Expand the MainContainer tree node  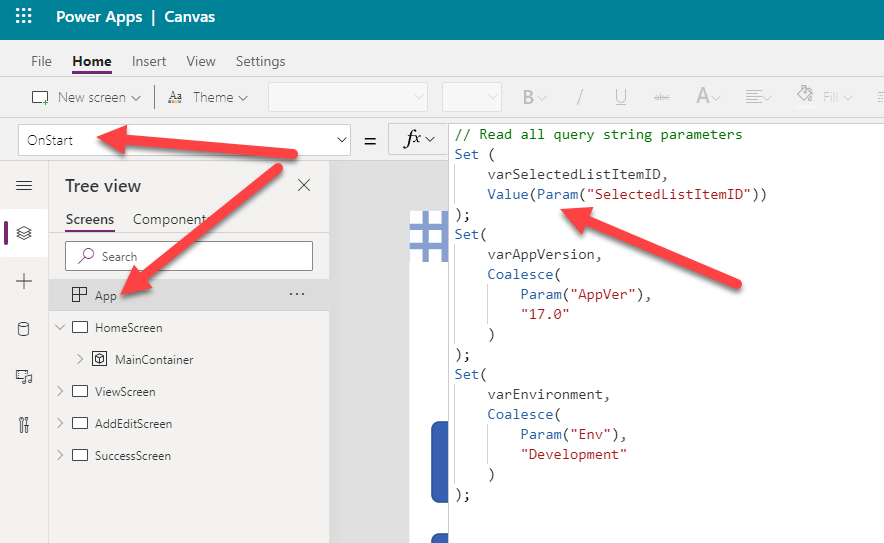tap(80, 359)
